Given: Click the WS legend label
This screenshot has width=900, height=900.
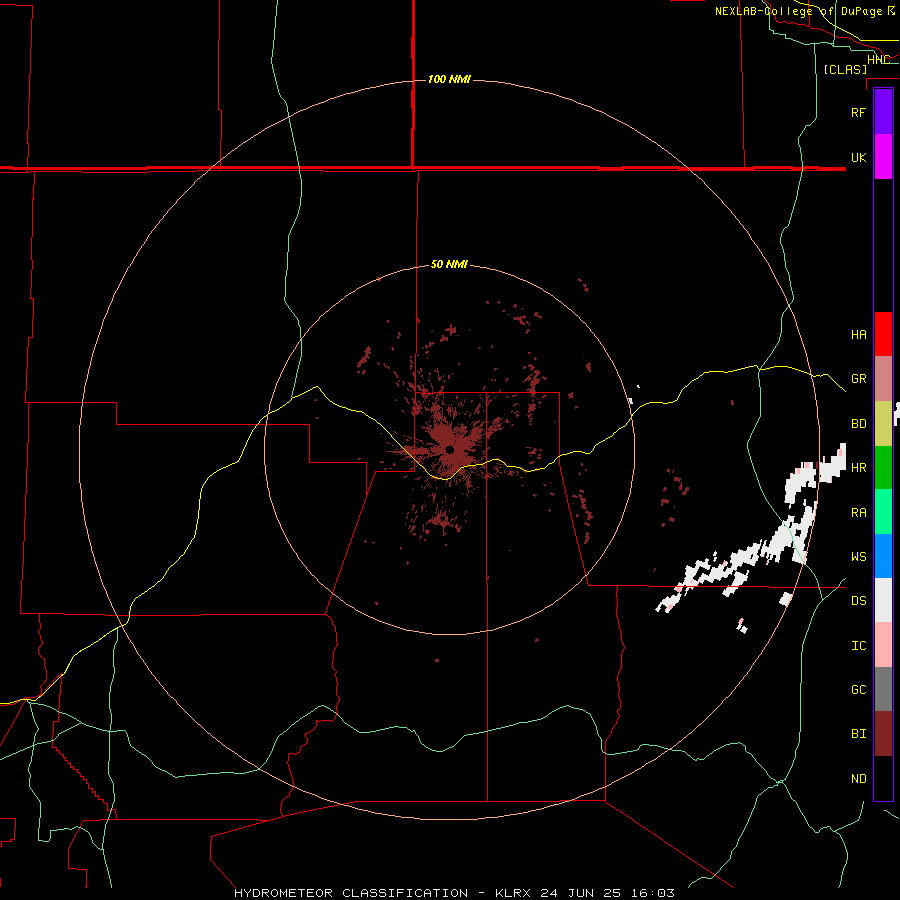Looking at the screenshot, I should tap(858, 557).
